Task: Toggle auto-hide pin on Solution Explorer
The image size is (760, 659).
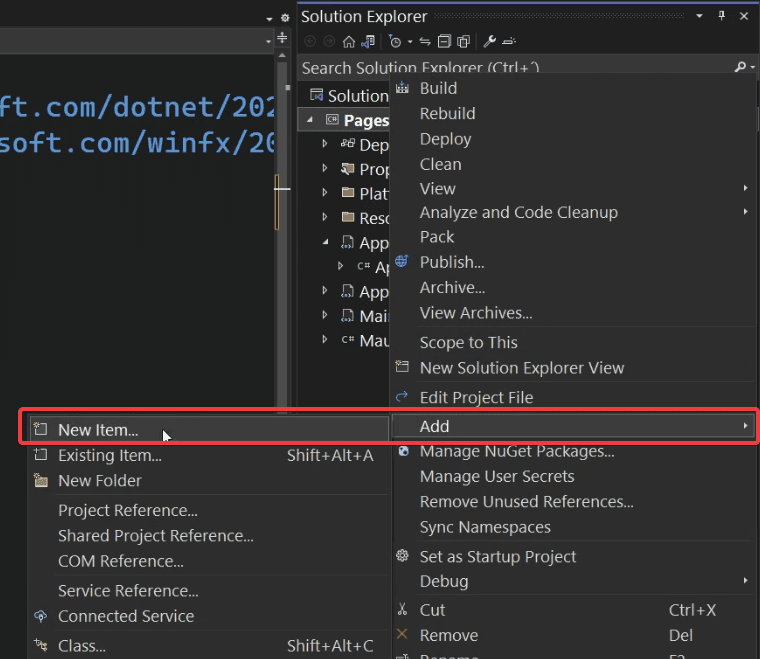Action: tap(721, 16)
